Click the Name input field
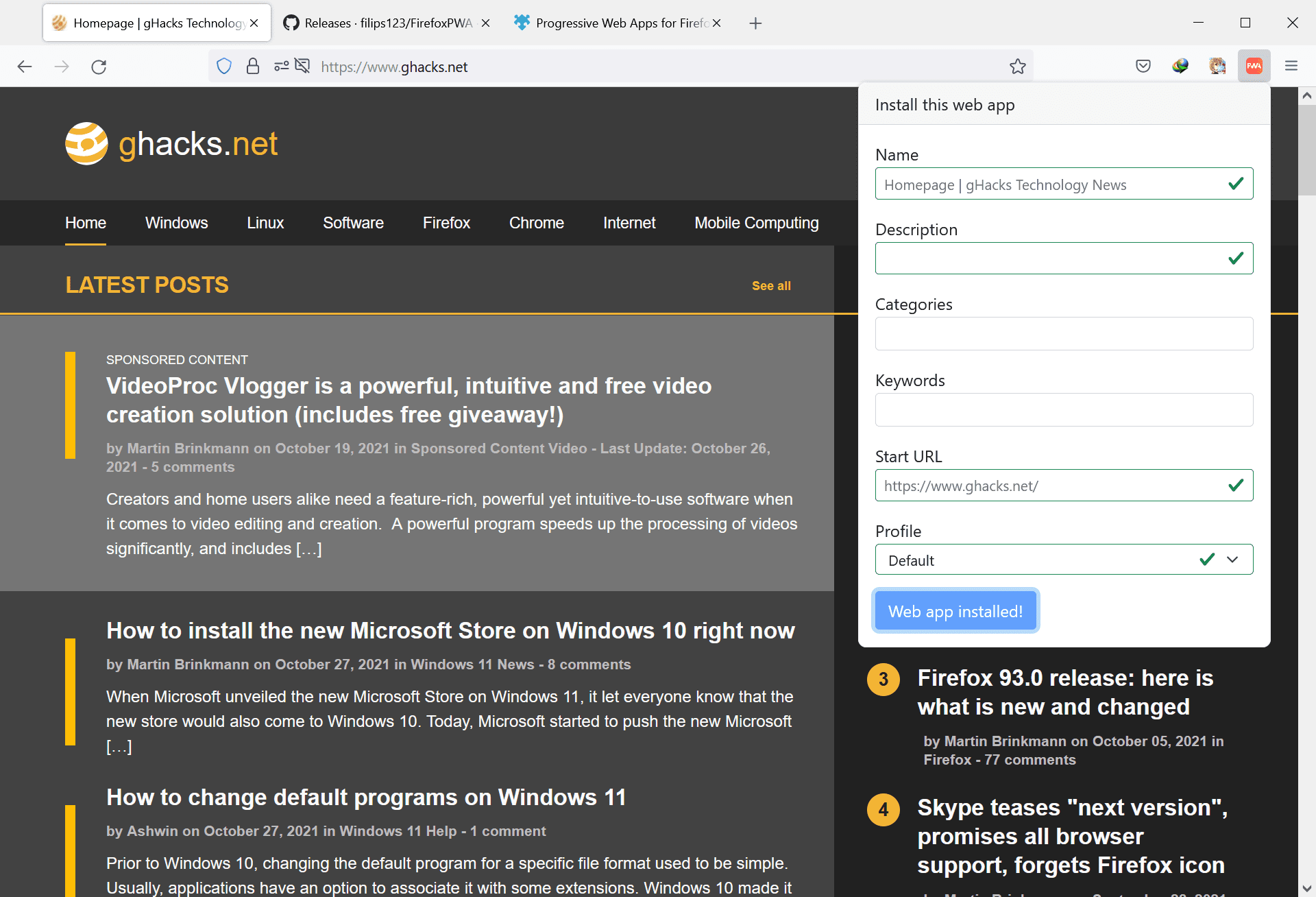 click(x=1064, y=184)
